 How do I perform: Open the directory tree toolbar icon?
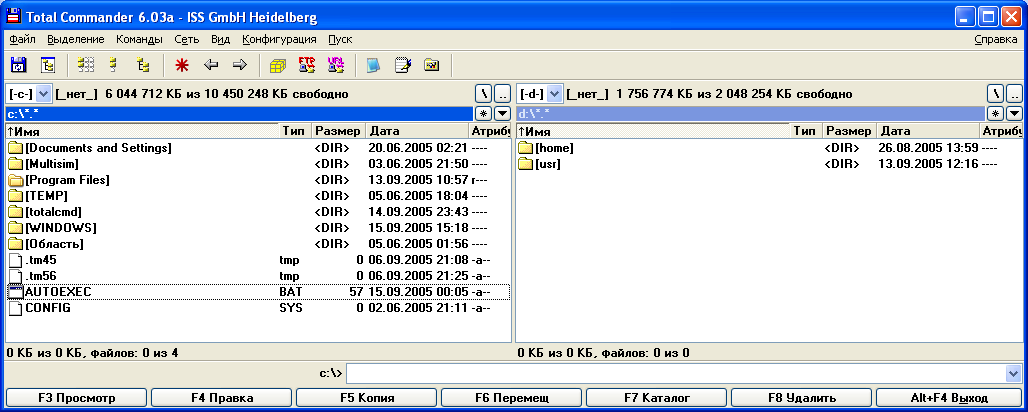48,64
